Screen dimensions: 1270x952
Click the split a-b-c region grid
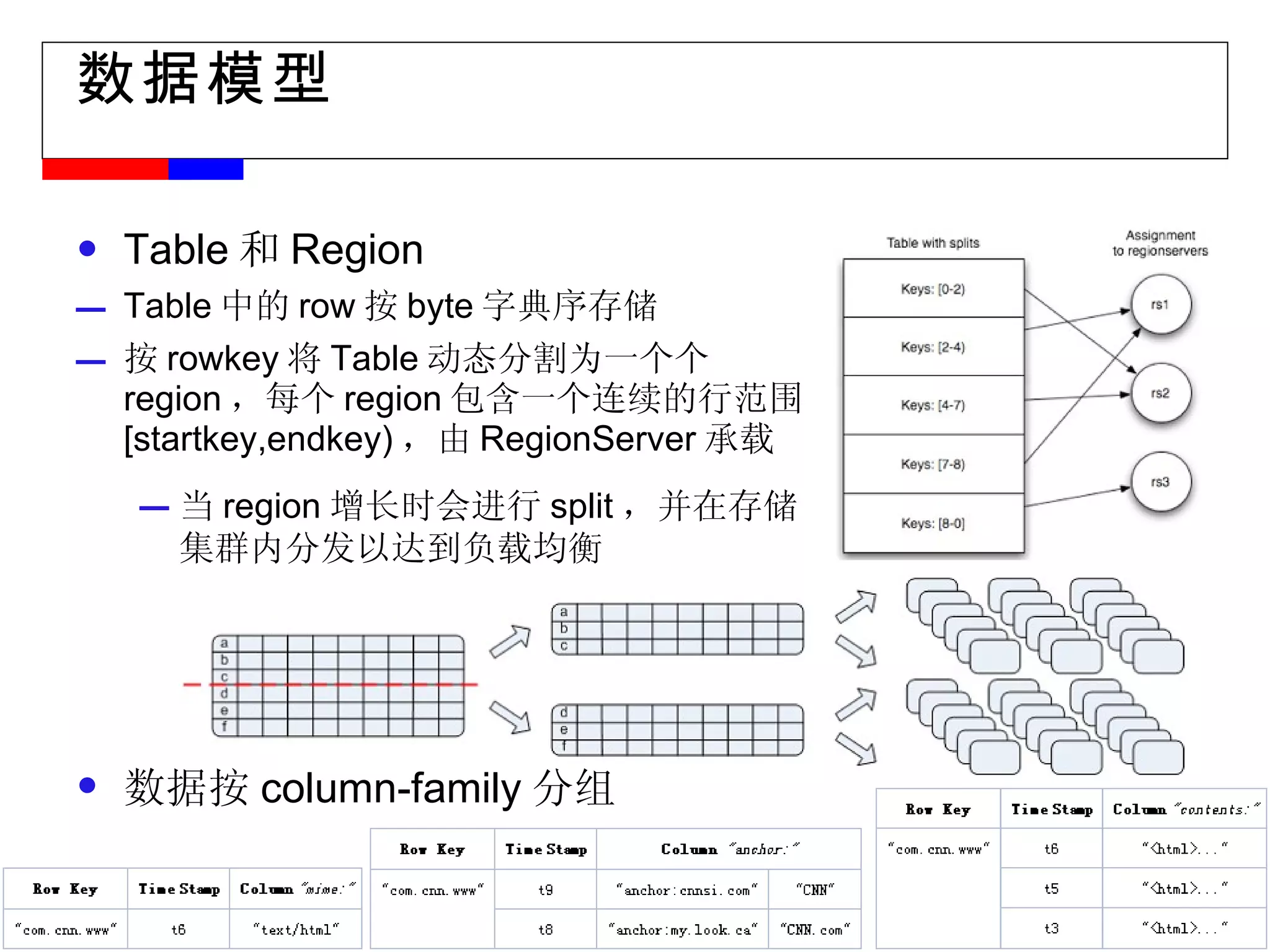tap(677, 629)
